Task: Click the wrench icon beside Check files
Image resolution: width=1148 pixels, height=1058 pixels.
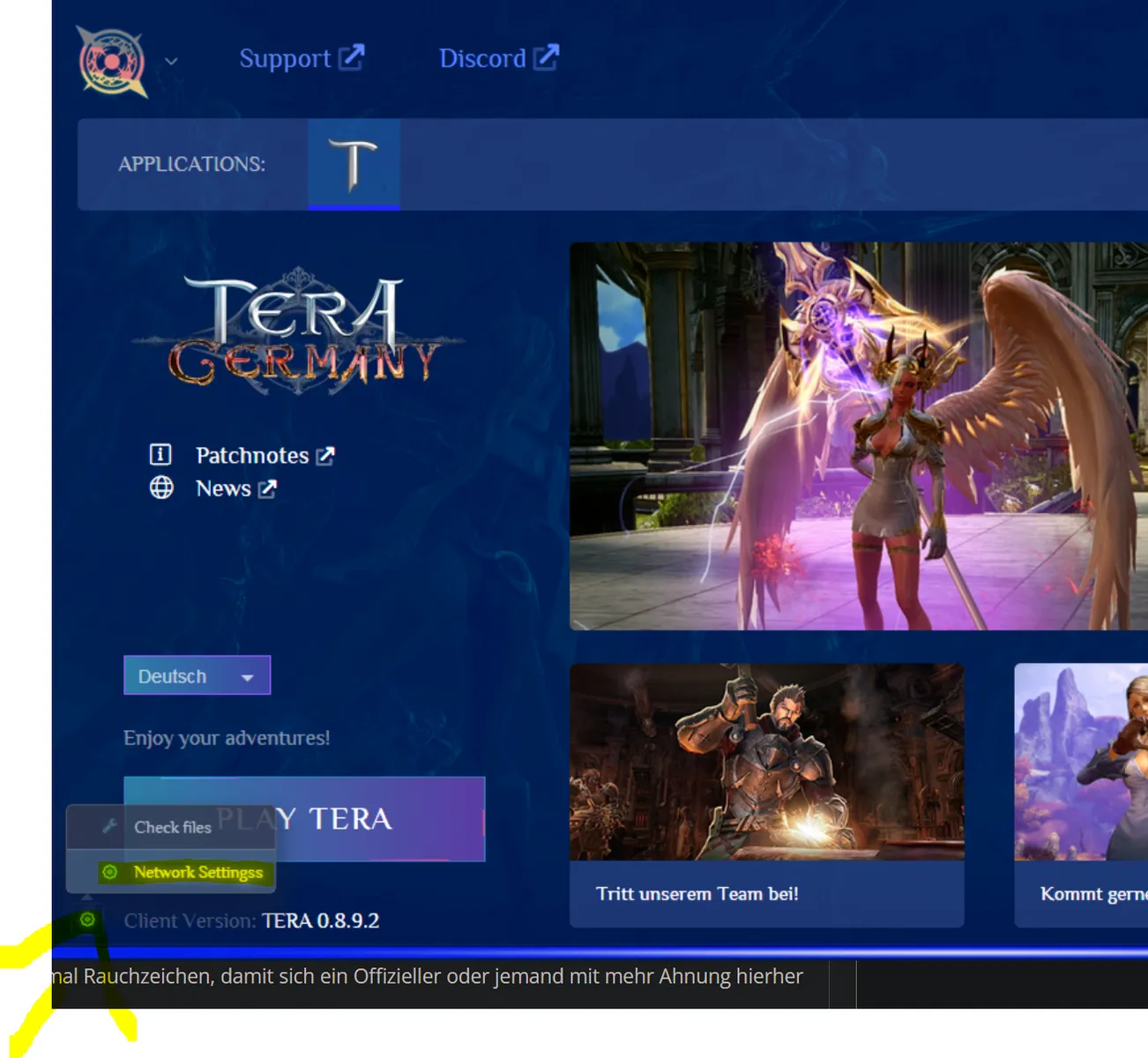Action: 109,826
